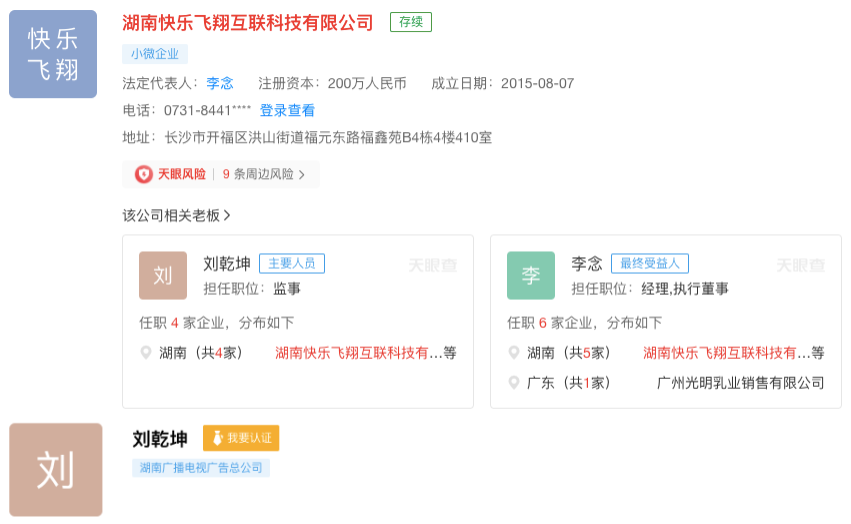Select text 任职 4 家企业
This screenshot has width=851, height=524.
[181, 323]
